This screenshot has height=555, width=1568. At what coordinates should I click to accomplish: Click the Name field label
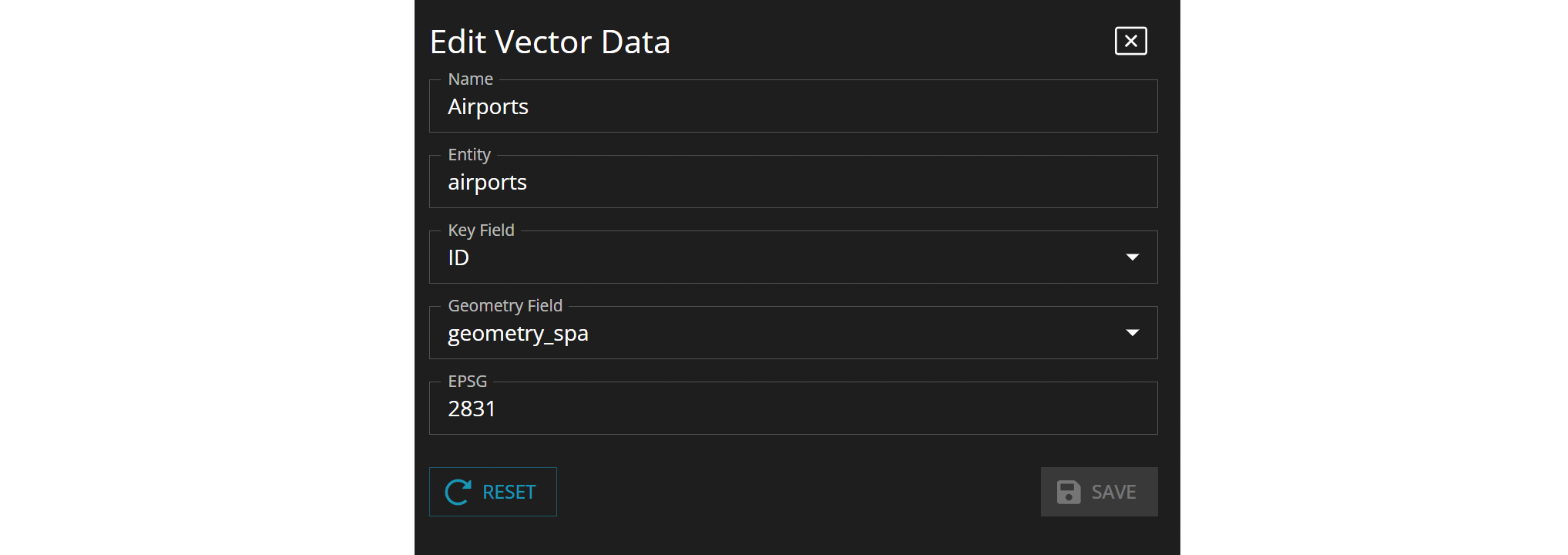pos(470,79)
